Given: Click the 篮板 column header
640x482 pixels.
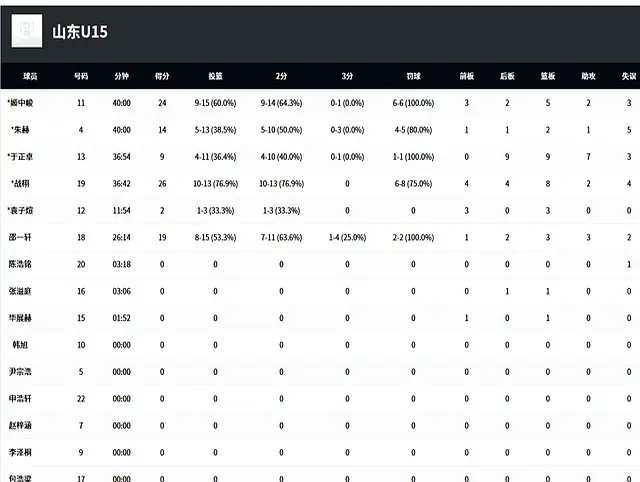Looking at the screenshot, I should click(547, 75).
